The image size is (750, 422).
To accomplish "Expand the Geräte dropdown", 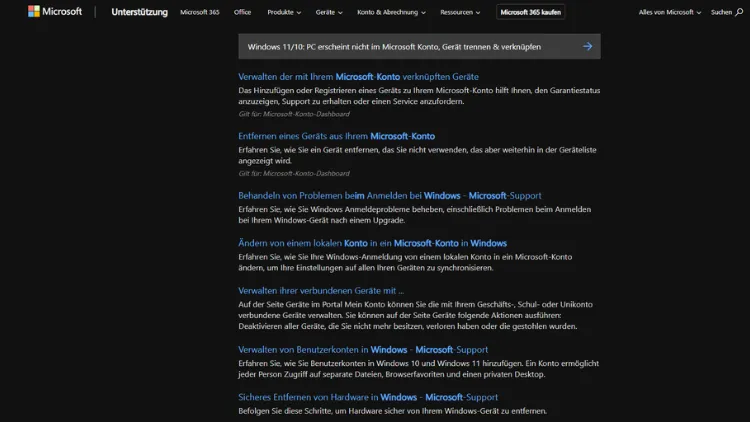I will [329, 12].
